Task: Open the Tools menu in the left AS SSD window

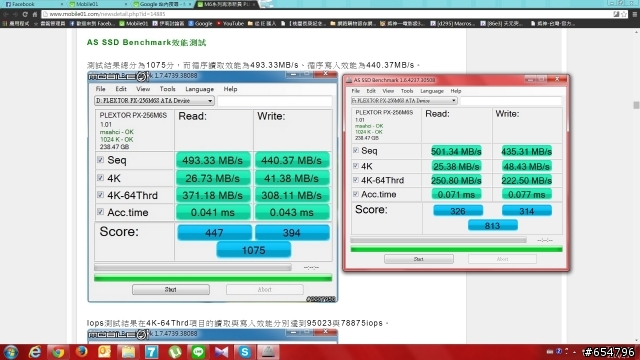Action: [167, 89]
